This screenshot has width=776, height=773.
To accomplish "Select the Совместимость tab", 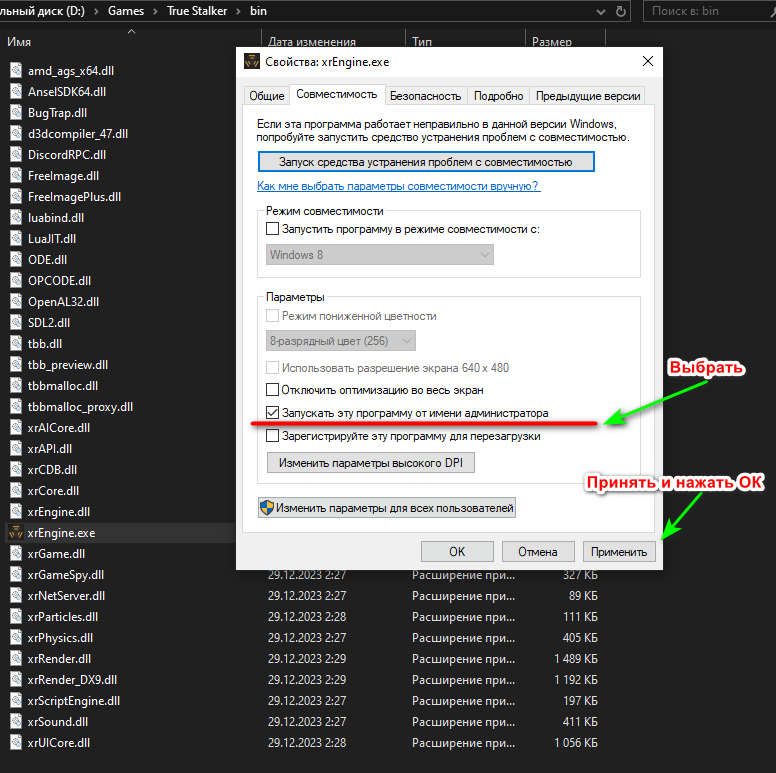I will pos(337,94).
